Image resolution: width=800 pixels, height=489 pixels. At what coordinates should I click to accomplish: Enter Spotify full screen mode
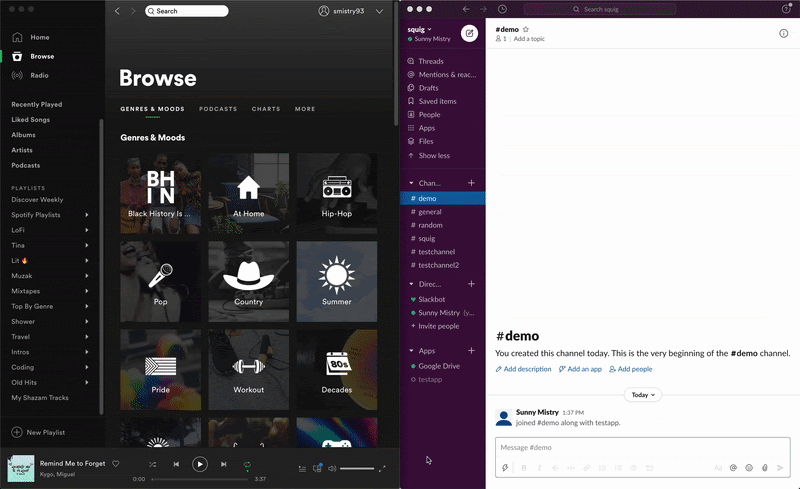click(382, 469)
